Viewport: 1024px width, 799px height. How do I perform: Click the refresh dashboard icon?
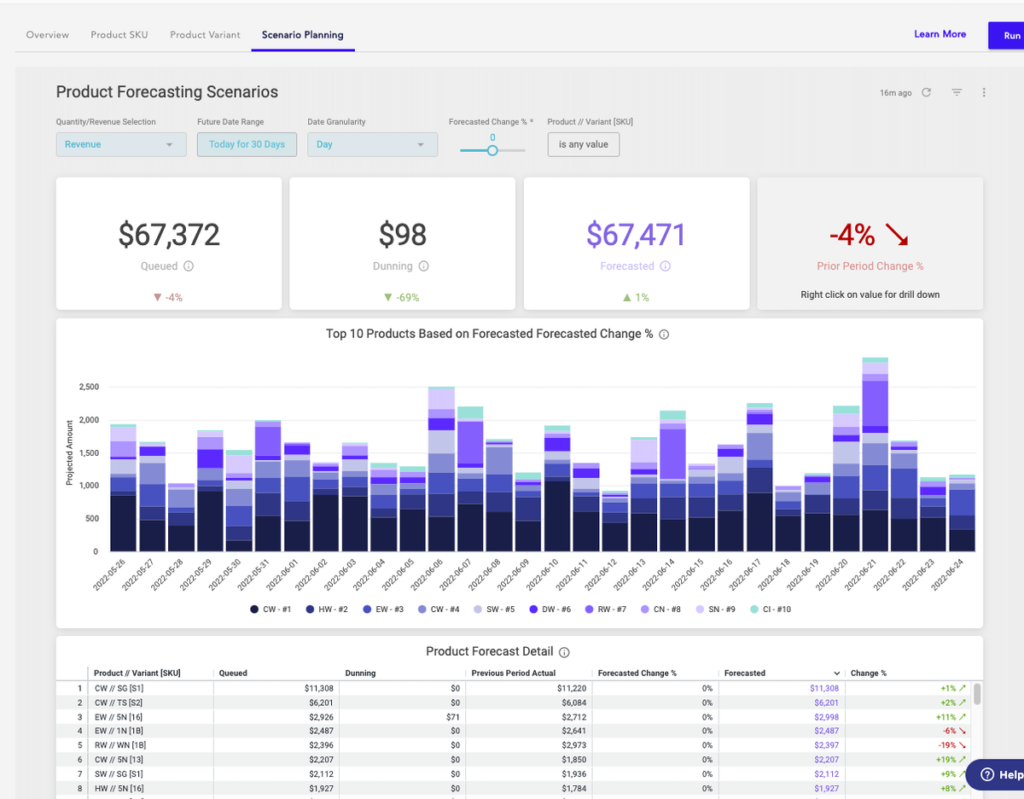point(927,93)
